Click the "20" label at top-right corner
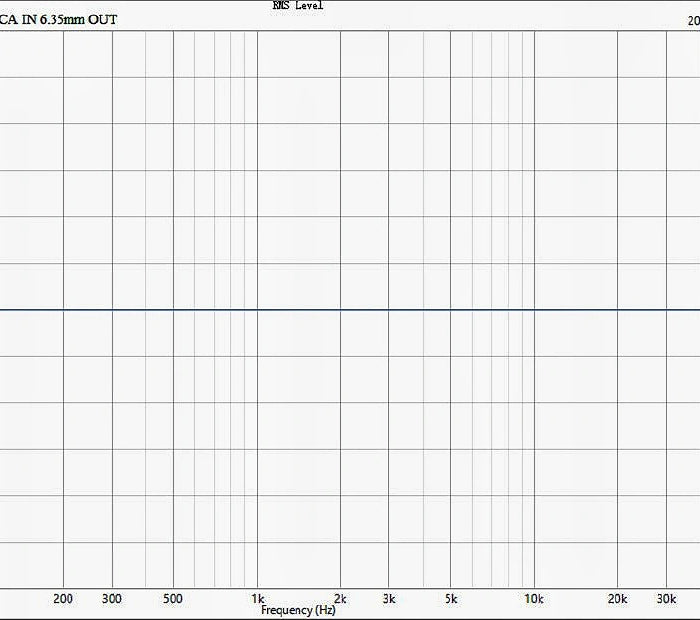 (x=692, y=20)
